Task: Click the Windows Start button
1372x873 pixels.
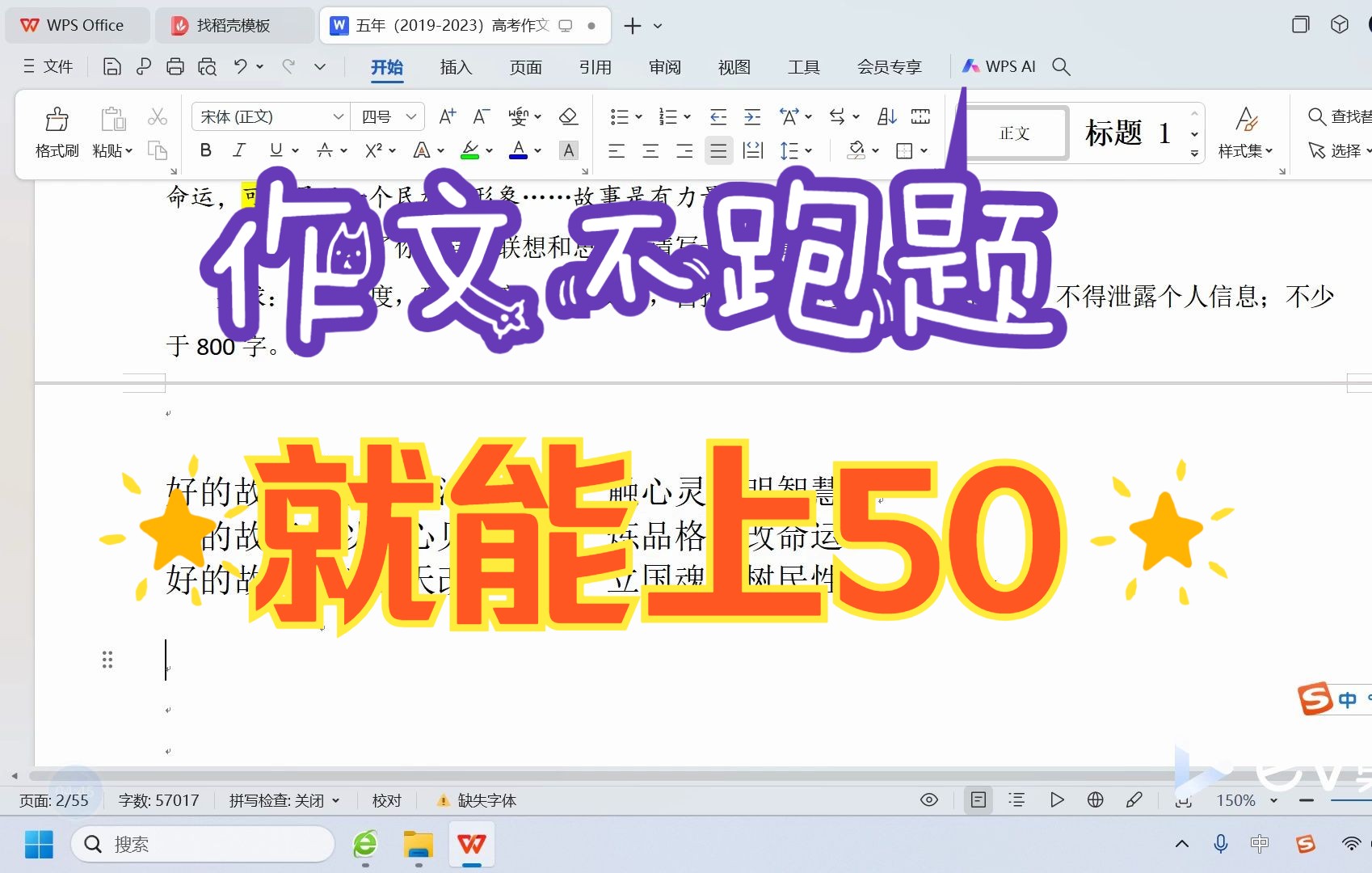Action: tap(39, 845)
